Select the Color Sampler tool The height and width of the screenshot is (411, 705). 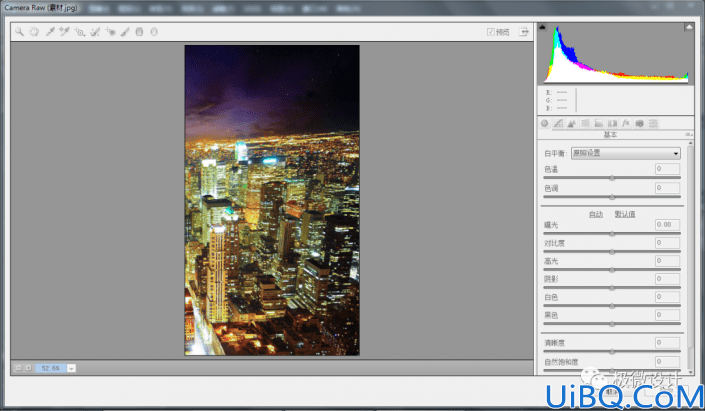(x=64, y=31)
